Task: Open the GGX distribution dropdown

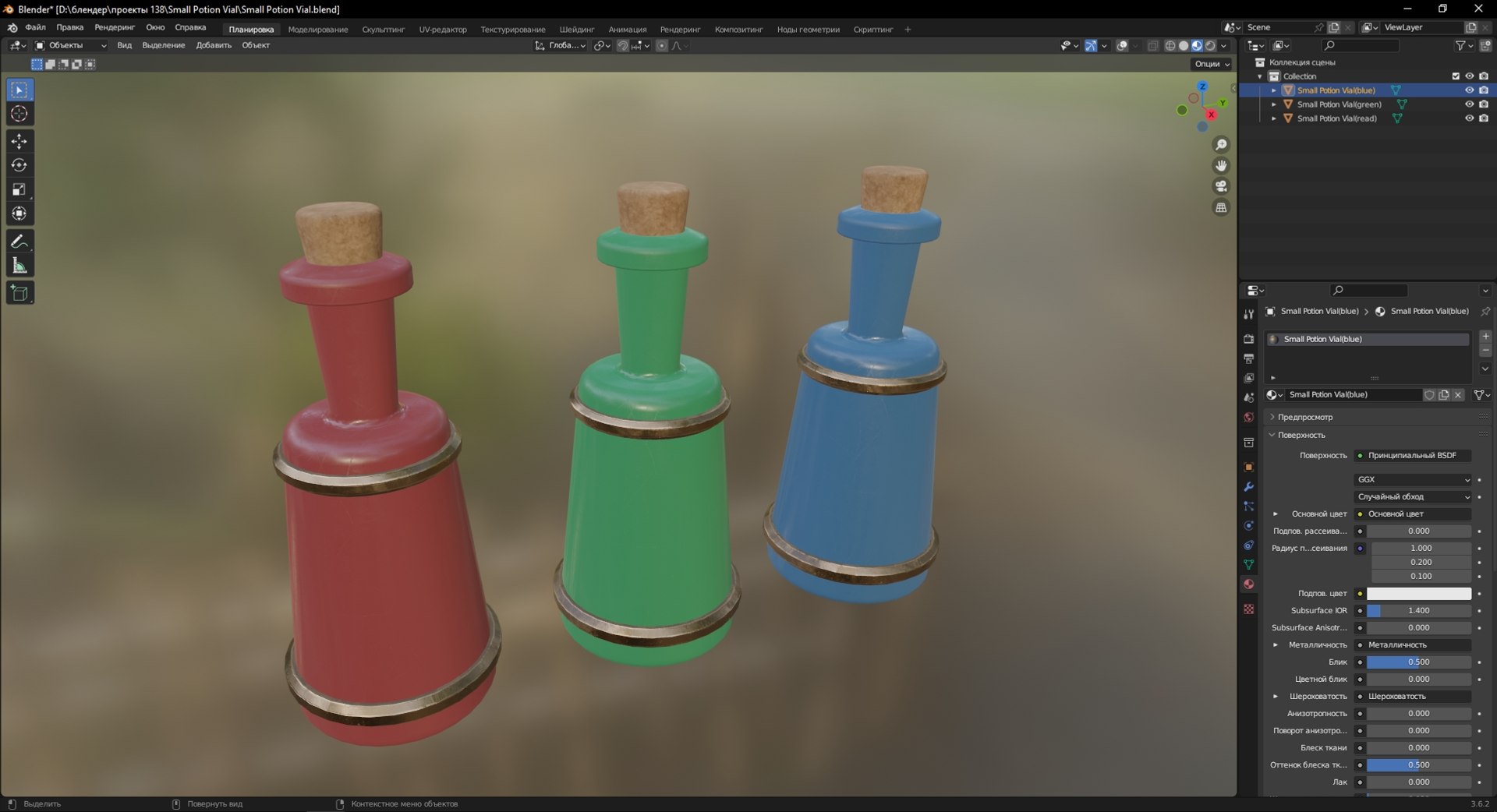Action: 1413,480
